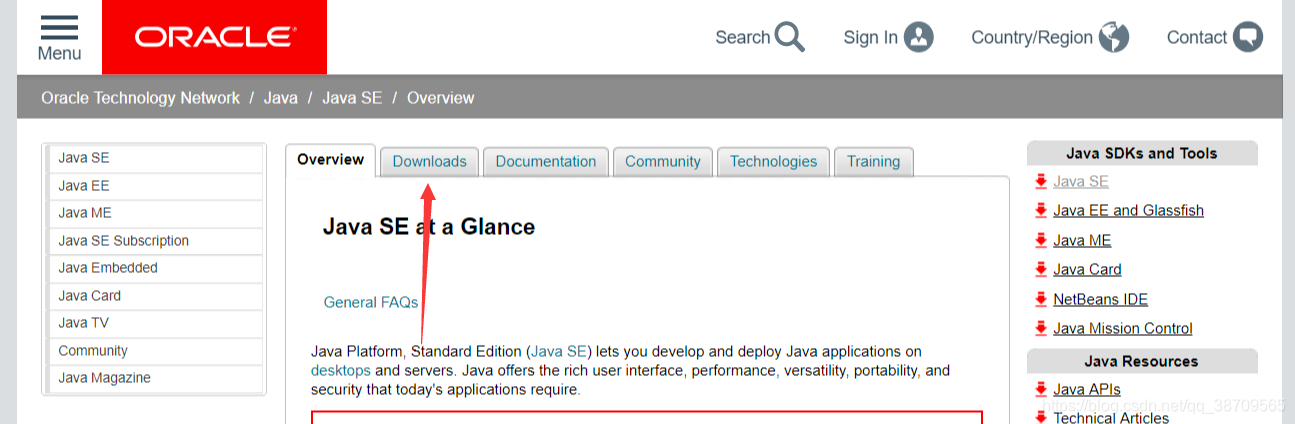Click the Search magnifier icon
The width and height of the screenshot is (1295, 424).
click(x=790, y=38)
